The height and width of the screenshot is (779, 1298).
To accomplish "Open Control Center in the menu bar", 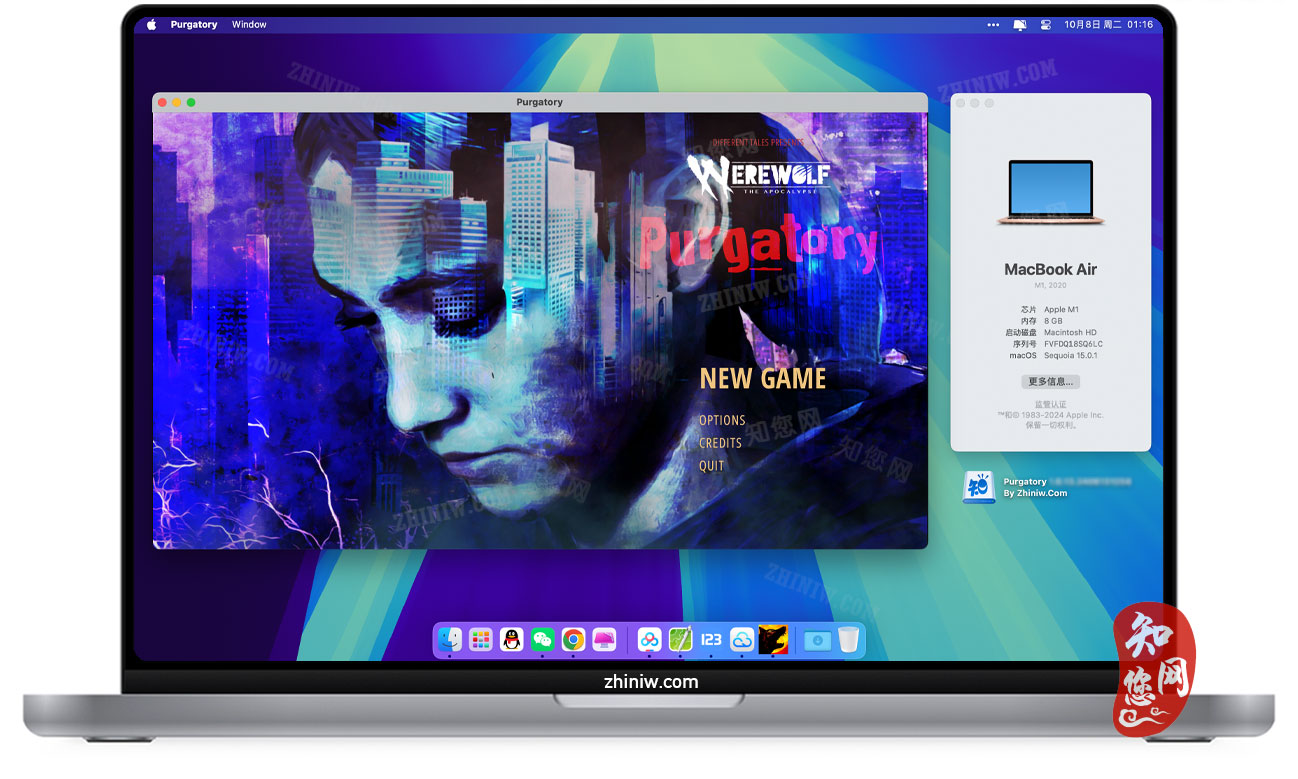I will (x=1047, y=24).
